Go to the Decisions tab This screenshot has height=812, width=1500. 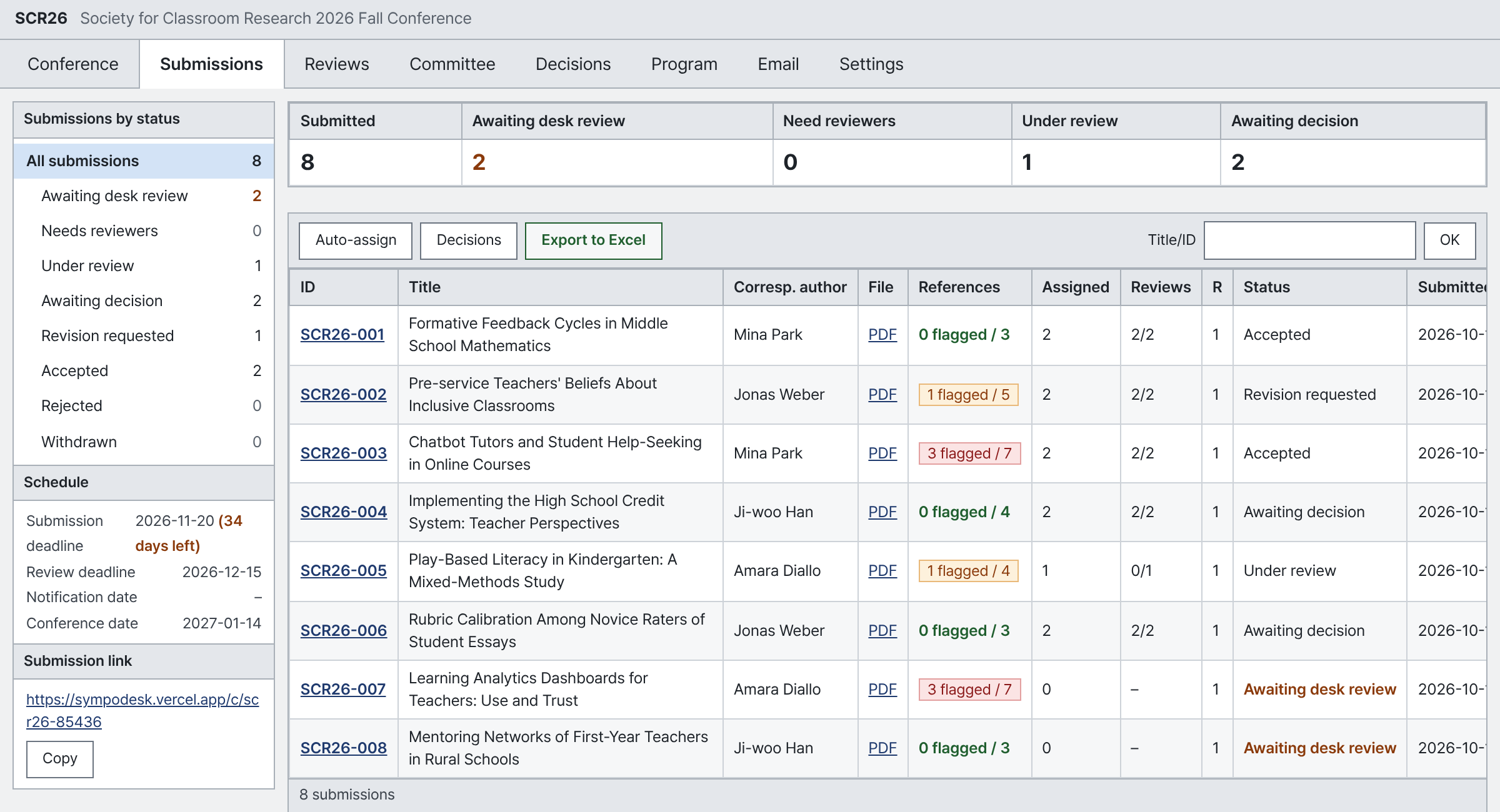572,64
